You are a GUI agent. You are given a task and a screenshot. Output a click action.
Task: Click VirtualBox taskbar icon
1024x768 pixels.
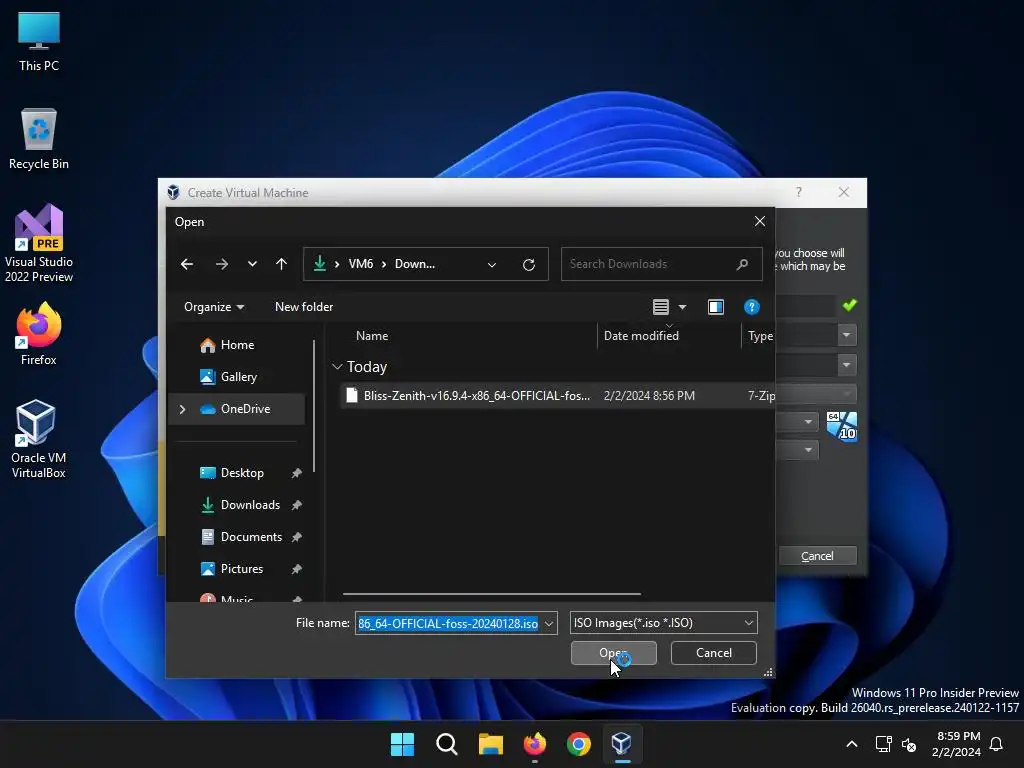622,744
